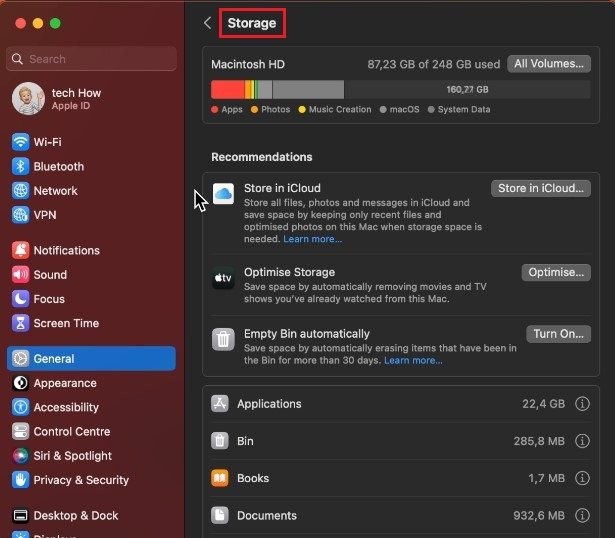Open info for Bin storage row
This screenshot has height=538, width=615.
583,441
